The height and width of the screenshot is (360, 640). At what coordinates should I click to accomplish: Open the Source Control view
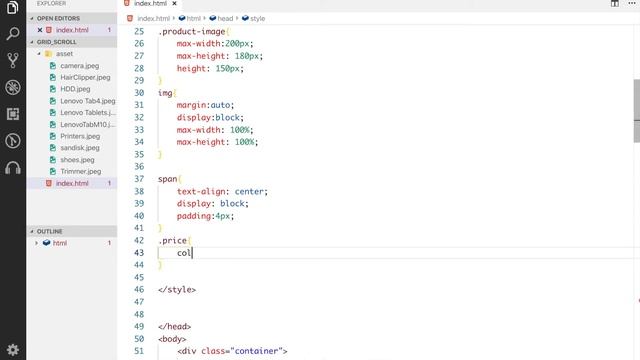[13, 60]
